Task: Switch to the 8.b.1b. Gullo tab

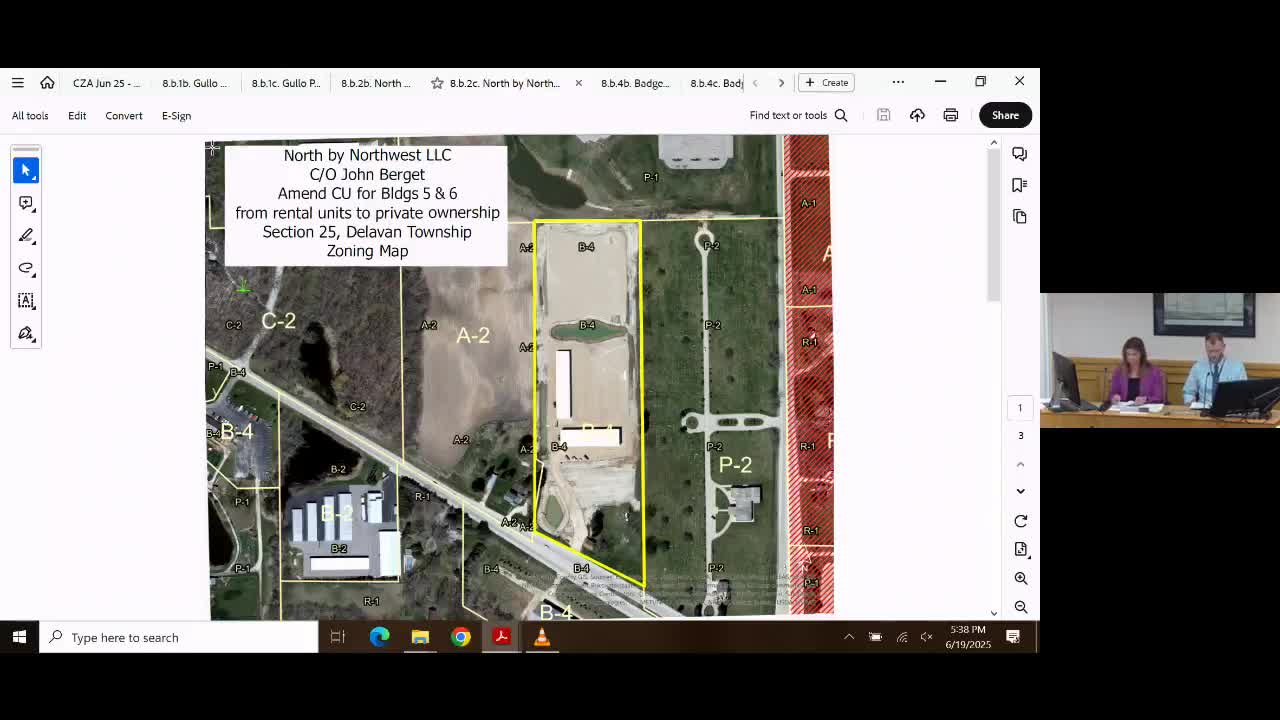Action: click(195, 83)
